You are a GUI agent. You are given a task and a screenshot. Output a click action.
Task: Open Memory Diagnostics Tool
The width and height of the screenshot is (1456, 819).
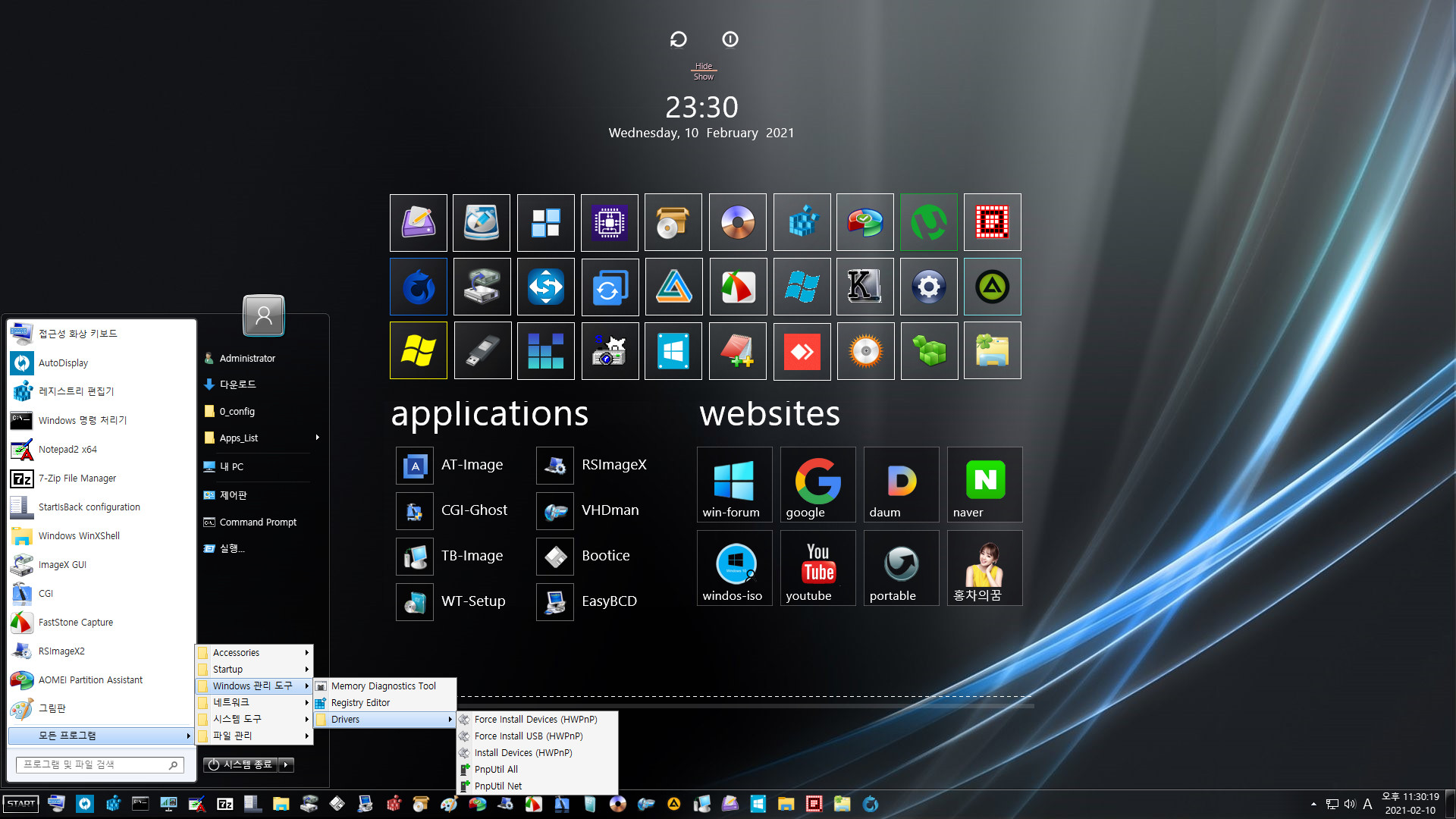click(x=384, y=686)
